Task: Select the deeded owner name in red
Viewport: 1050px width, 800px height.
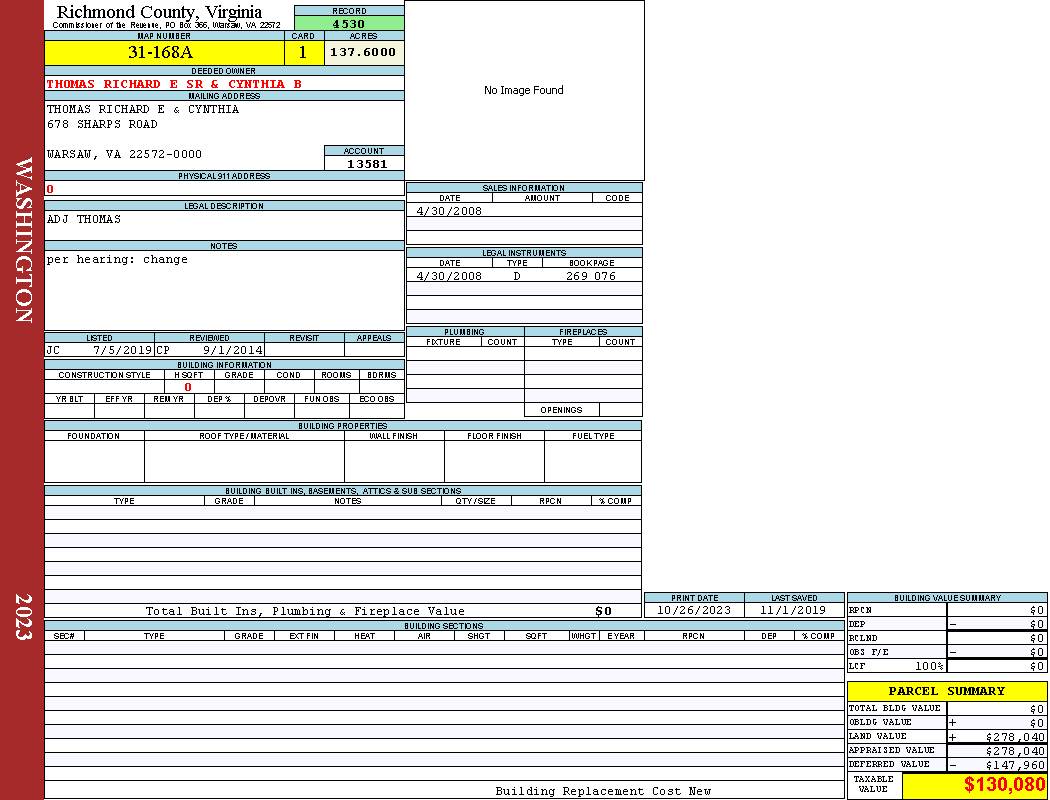Action: (174, 84)
